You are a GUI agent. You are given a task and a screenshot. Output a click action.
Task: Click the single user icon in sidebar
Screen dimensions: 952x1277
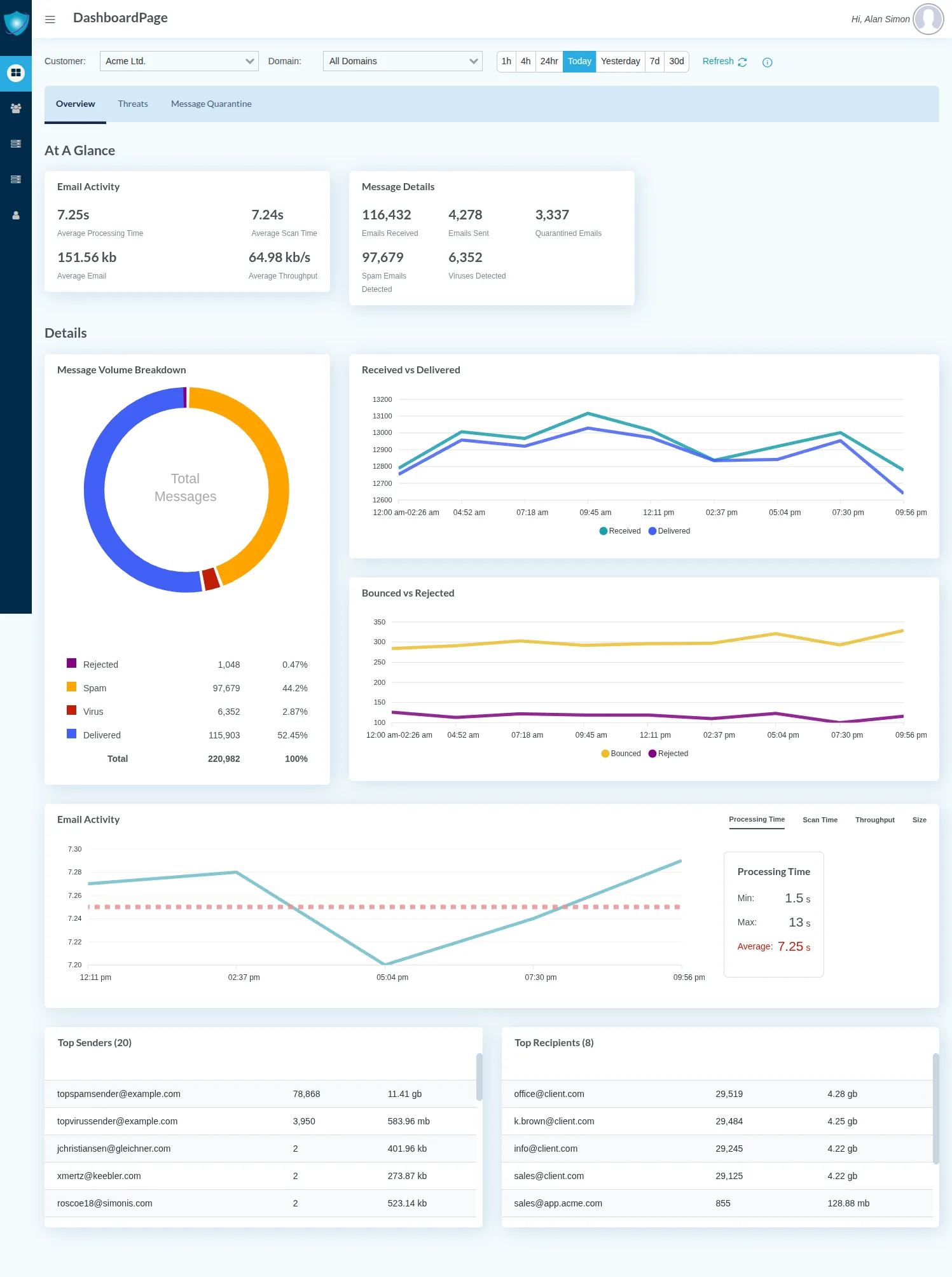coord(16,216)
